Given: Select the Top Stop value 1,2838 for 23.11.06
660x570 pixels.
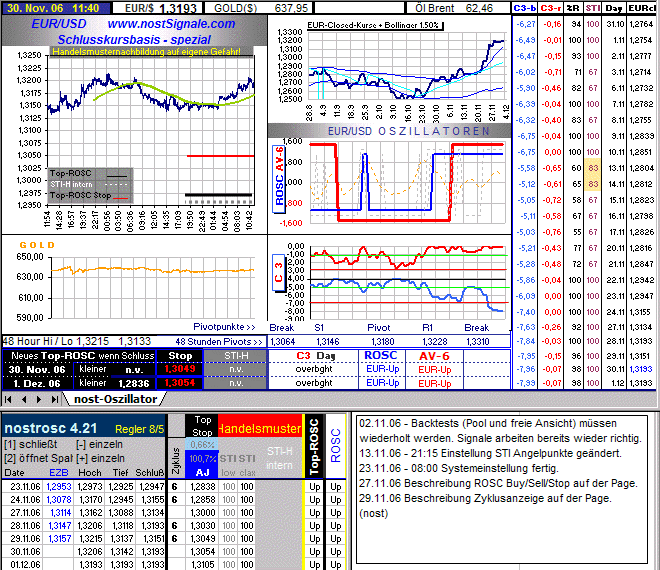Looking at the screenshot, I should [x=203, y=486].
